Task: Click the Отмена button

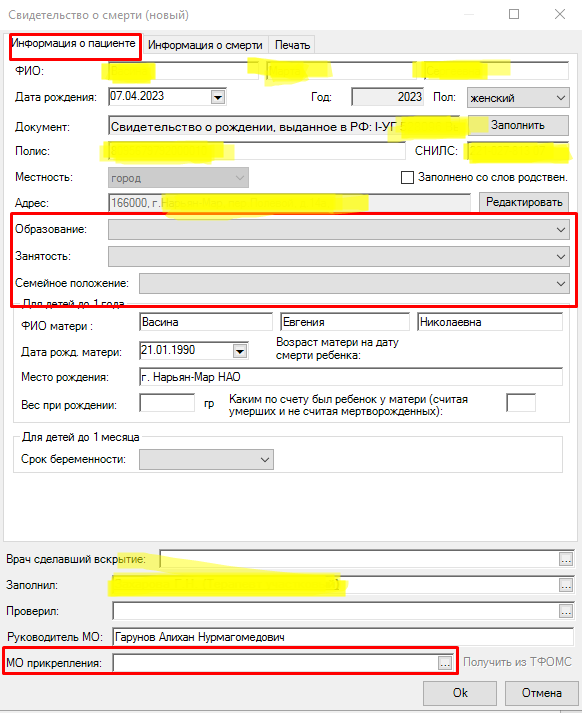Action: (x=542, y=693)
